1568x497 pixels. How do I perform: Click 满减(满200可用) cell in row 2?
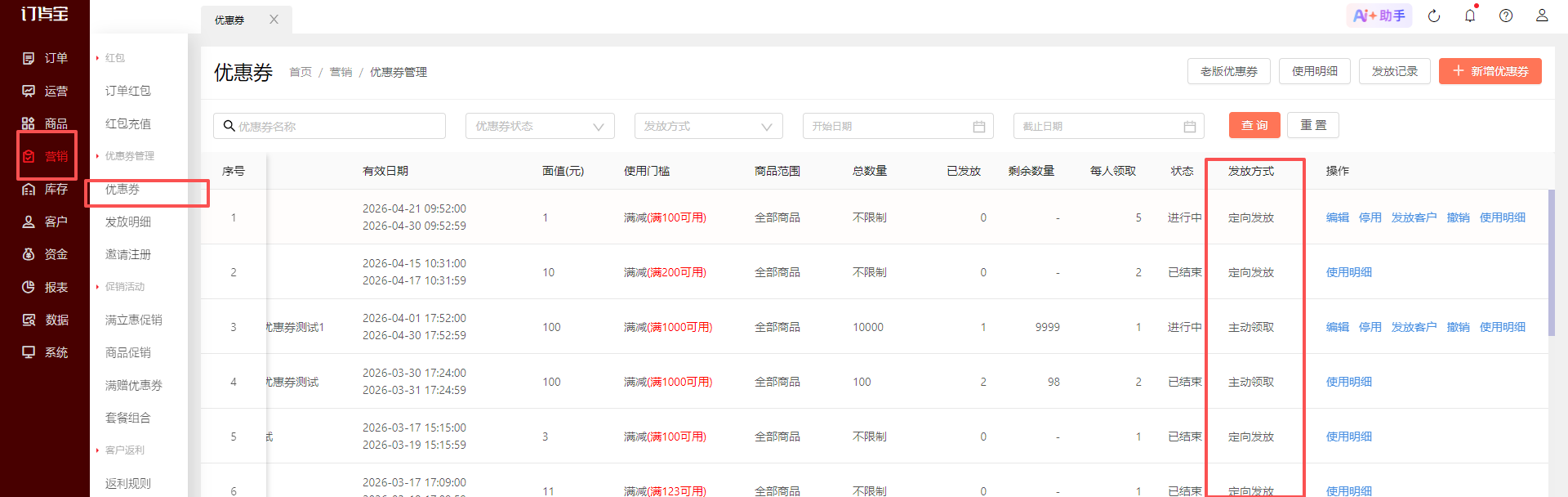point(665,272)
